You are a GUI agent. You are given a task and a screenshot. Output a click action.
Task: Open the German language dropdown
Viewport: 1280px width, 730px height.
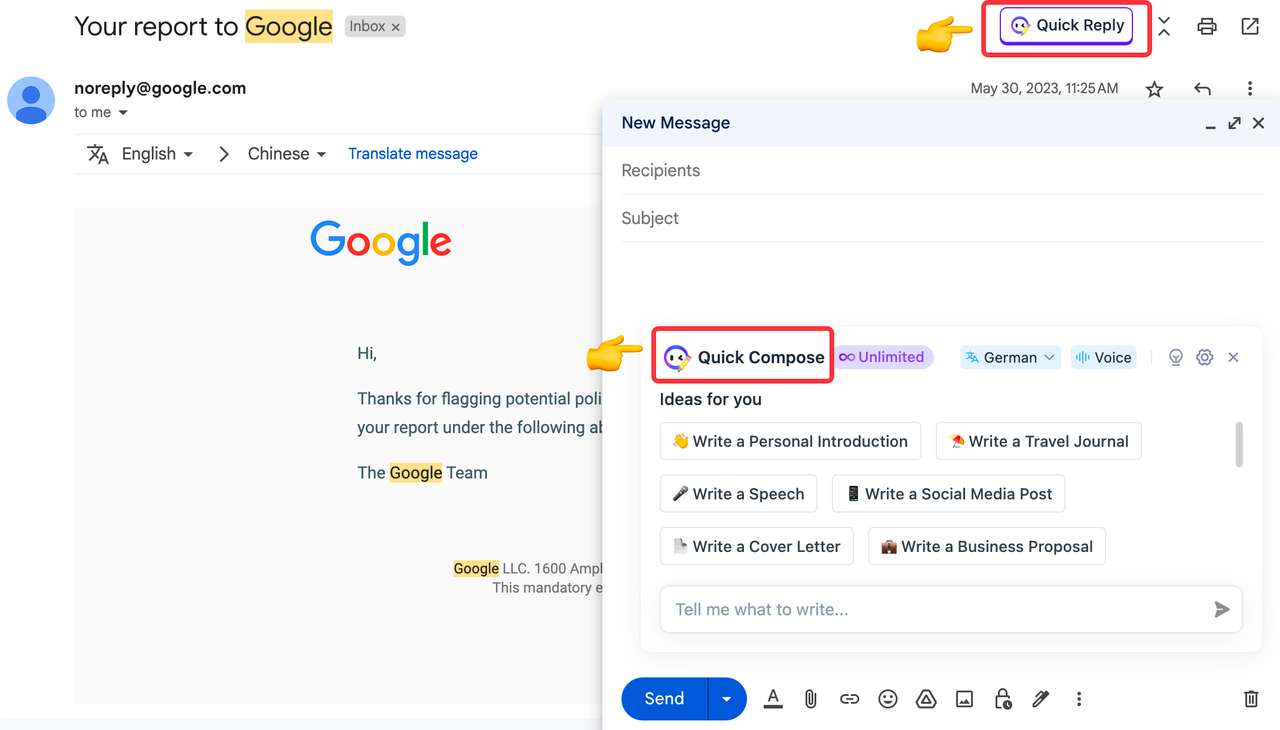[1010, 357]
